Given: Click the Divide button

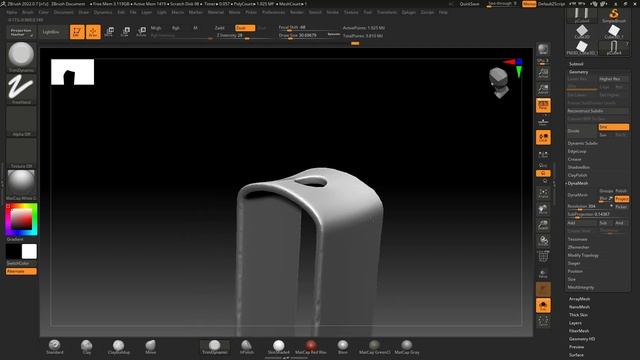Looking at the screenshot, I should pos(582,131).
